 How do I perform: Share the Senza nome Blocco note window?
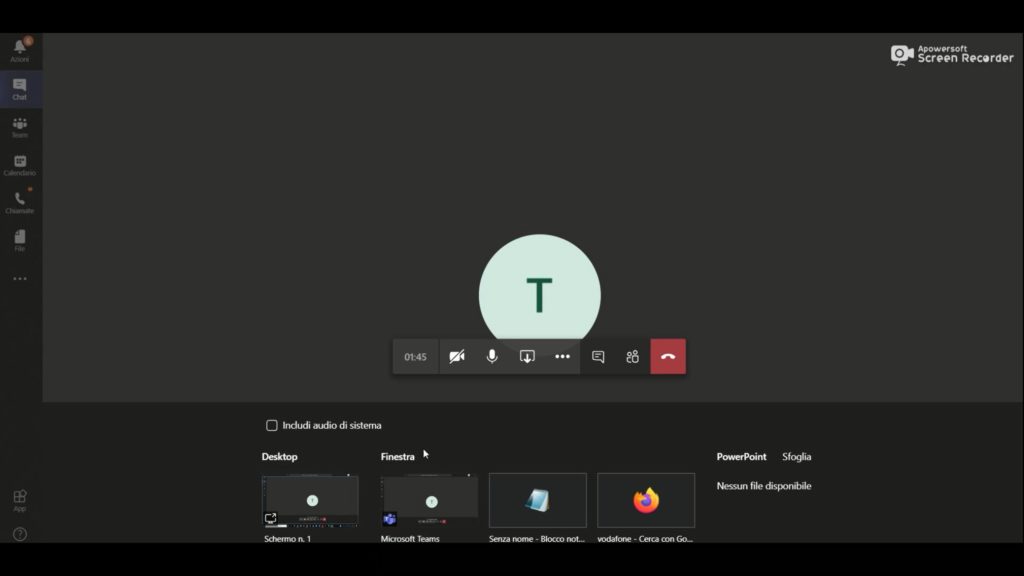[x=537, y=500]
